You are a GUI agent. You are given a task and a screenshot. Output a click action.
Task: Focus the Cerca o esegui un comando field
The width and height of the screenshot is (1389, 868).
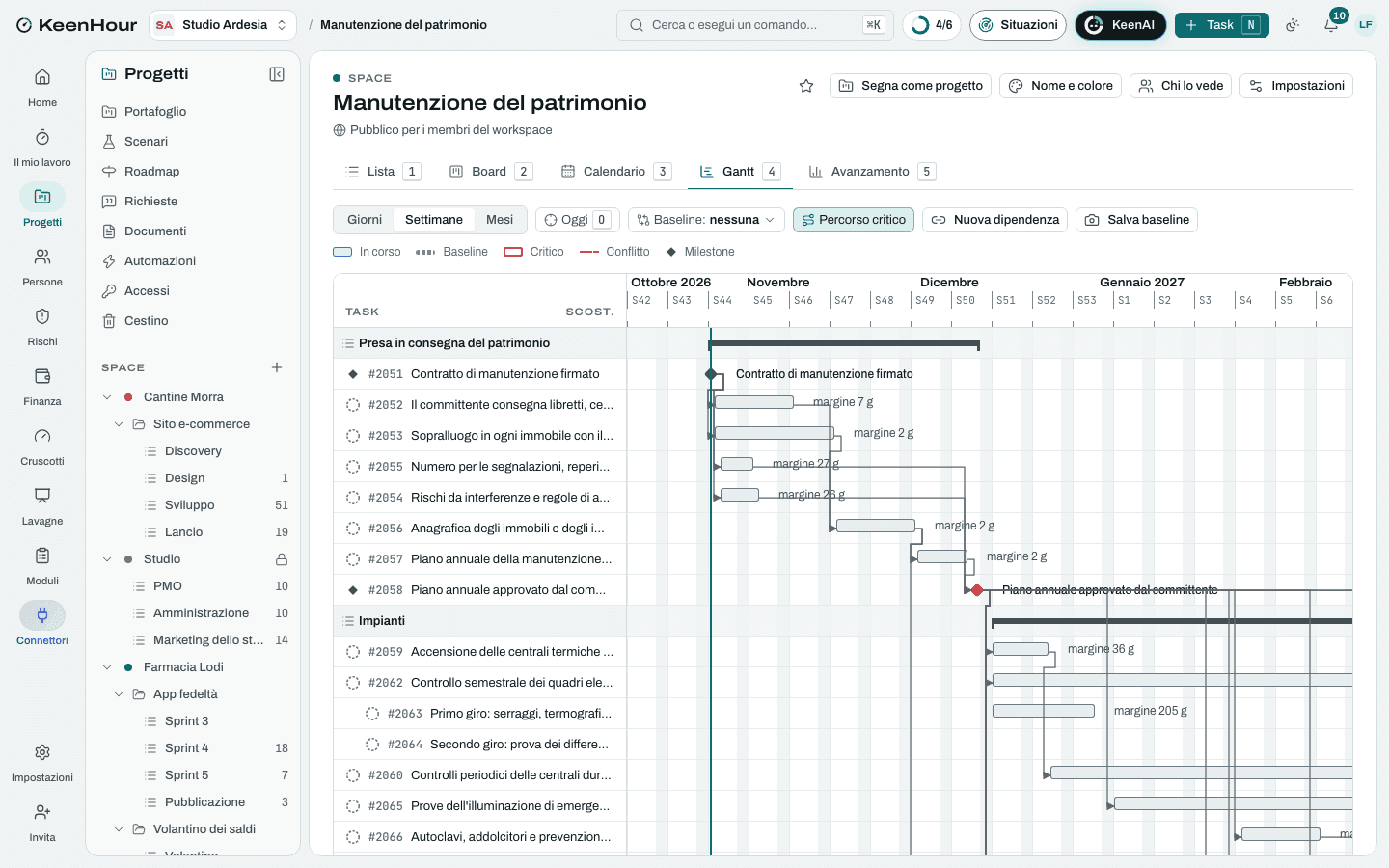click(755, 25)
